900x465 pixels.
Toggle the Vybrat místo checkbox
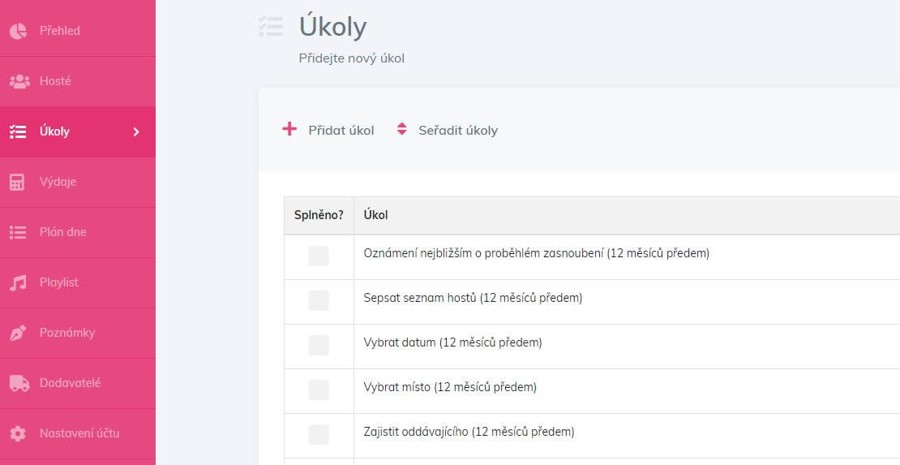coord(319,390)
